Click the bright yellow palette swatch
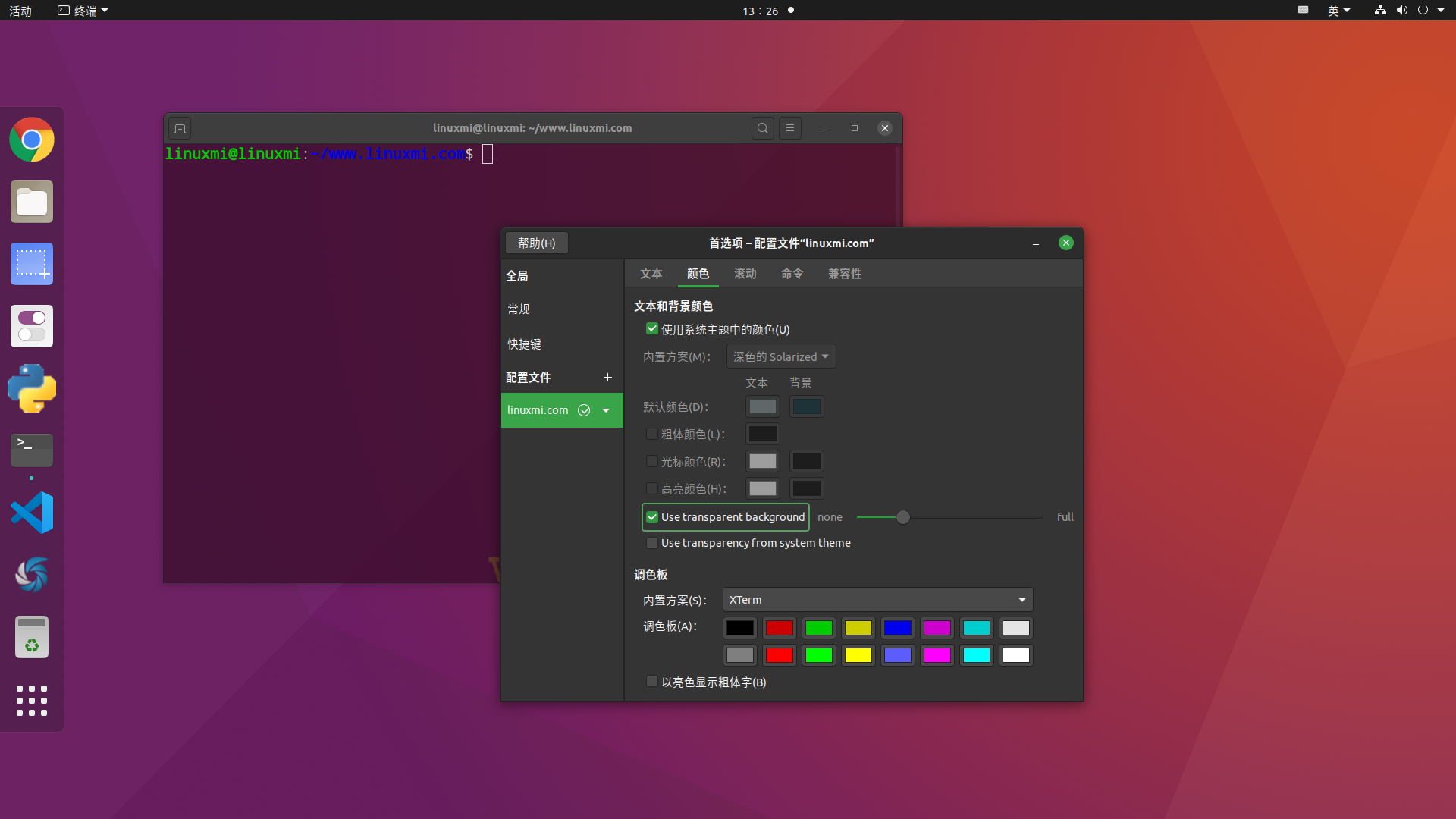Screen dimensions: 1456x819 click(858, 655)
